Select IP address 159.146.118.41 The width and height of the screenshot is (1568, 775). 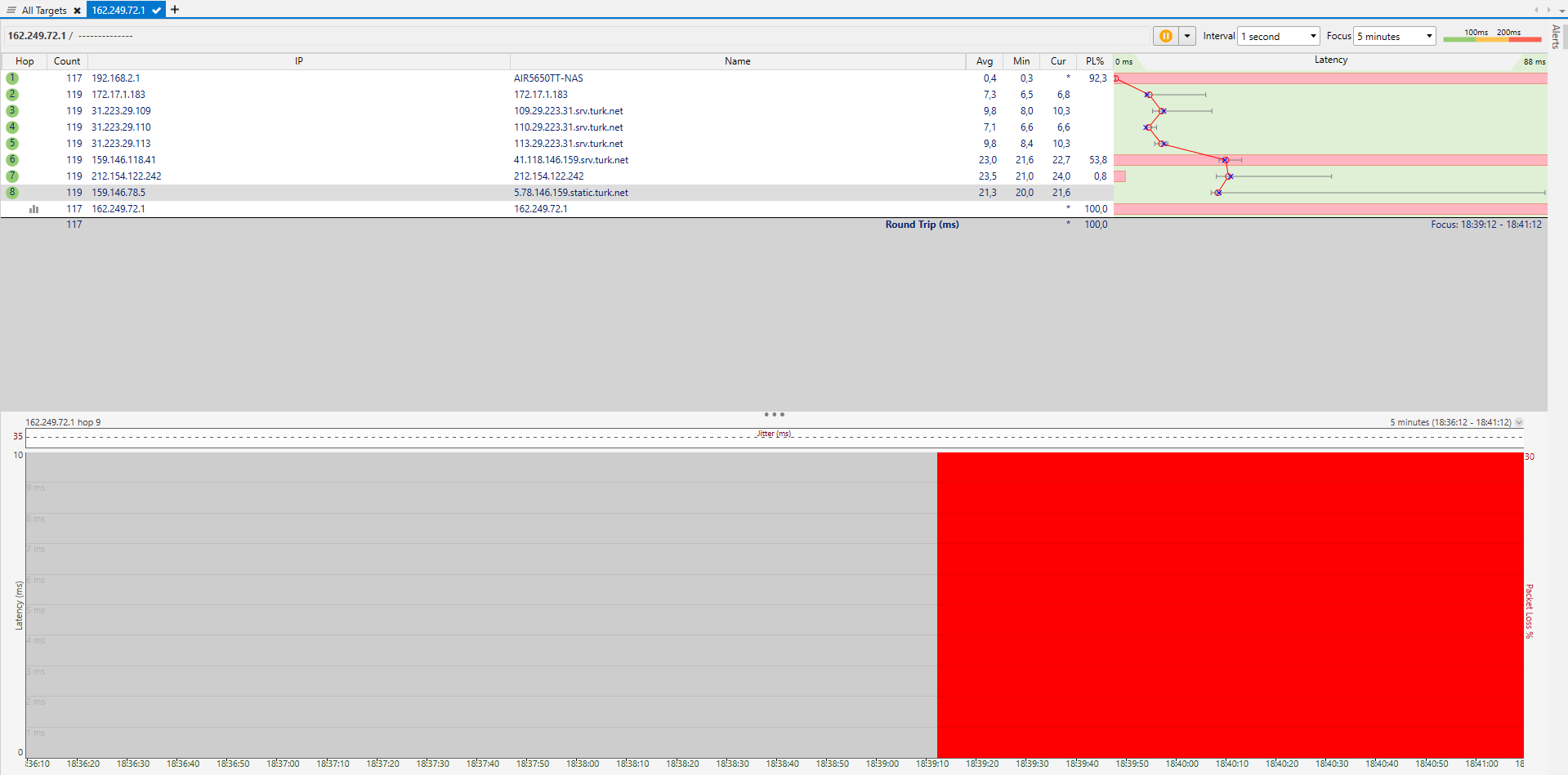point(123,160)
